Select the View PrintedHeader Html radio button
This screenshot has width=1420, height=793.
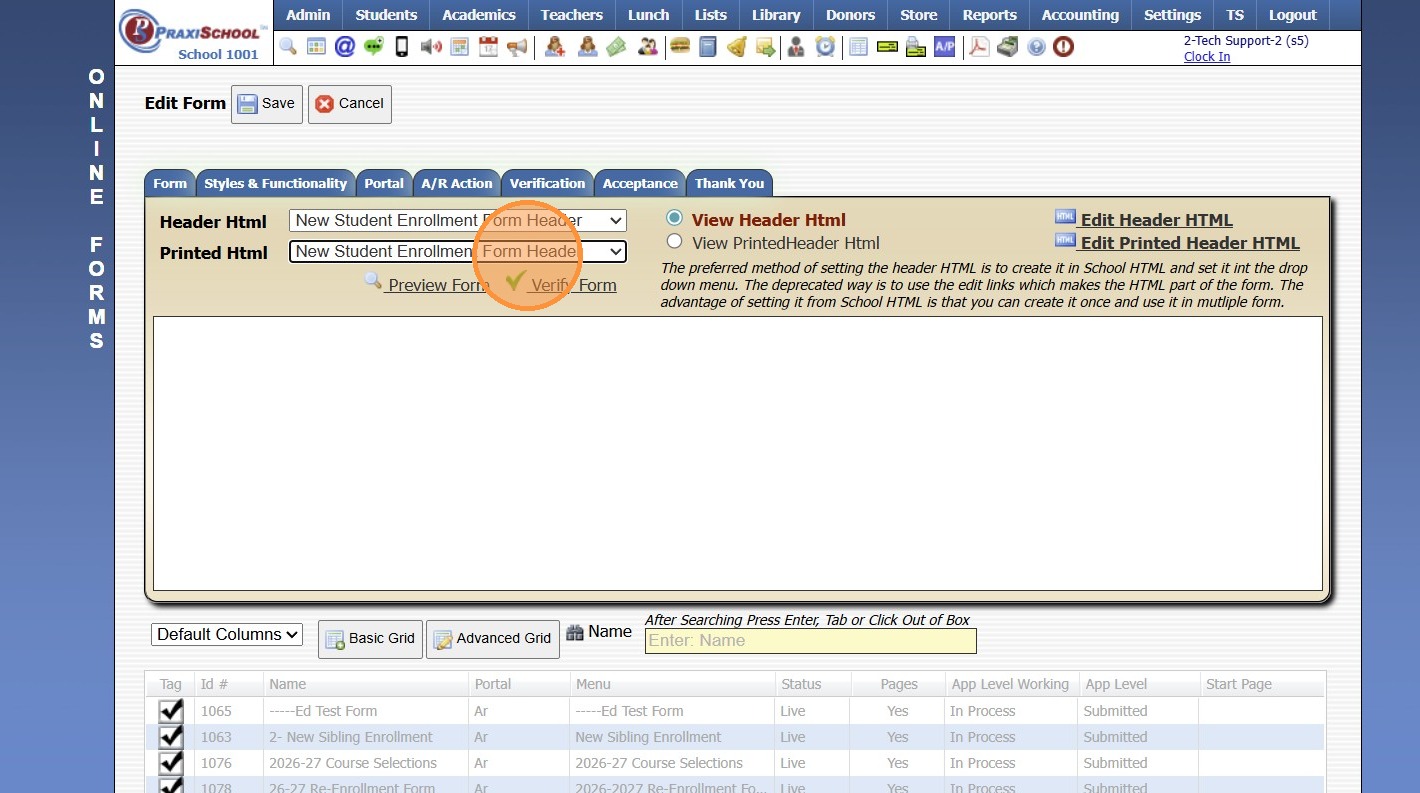point(674,241)
